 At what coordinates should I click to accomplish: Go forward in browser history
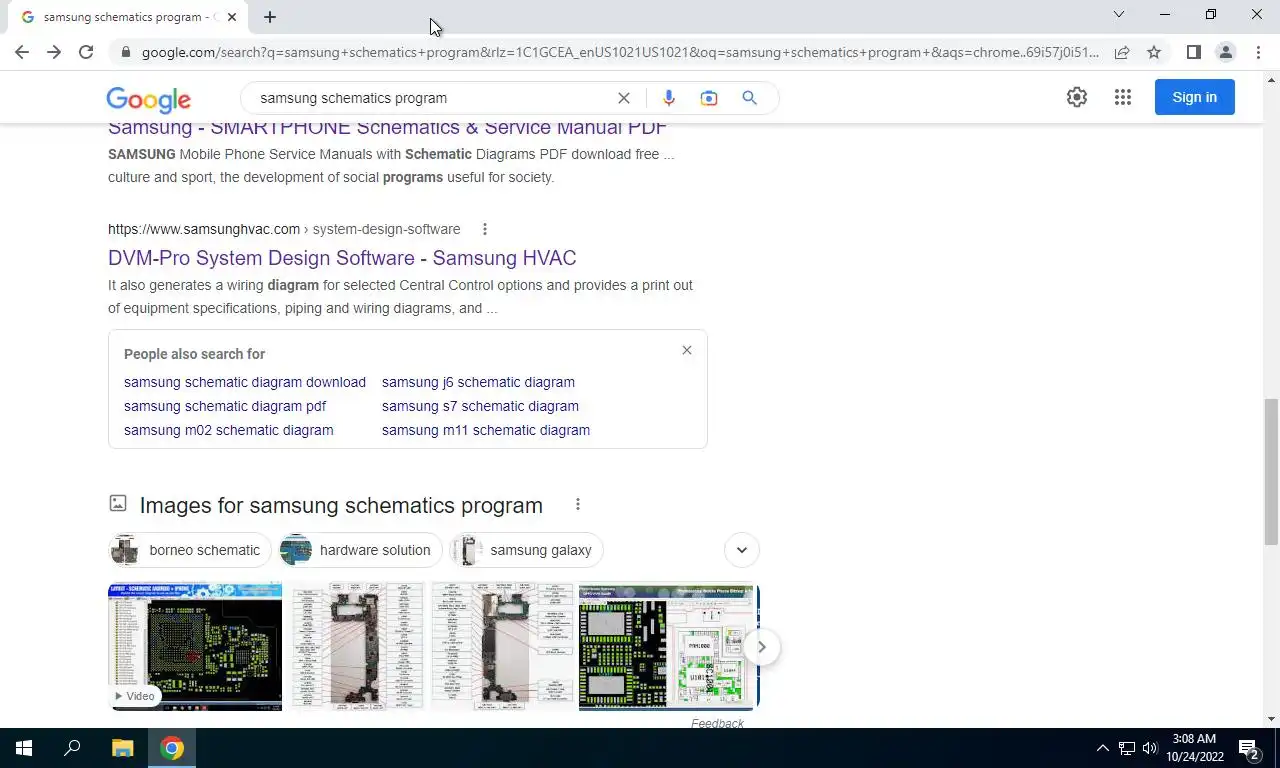point(54,52)
